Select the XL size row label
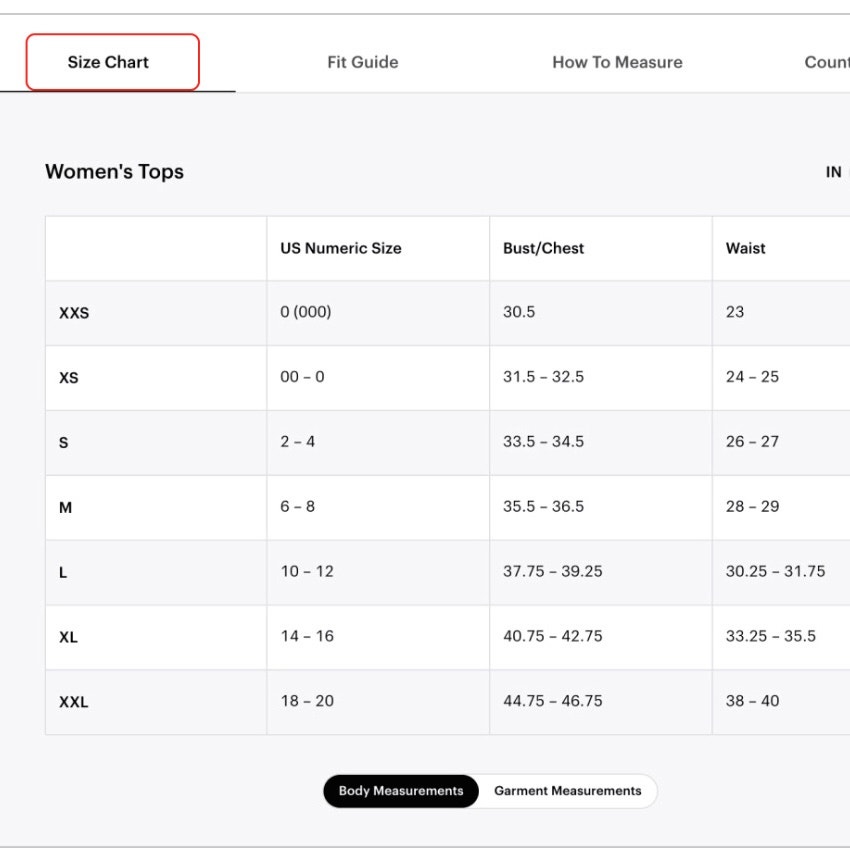The width and height of the screenshot is (850, 850). pyautogui.click(x=68, y=637)
